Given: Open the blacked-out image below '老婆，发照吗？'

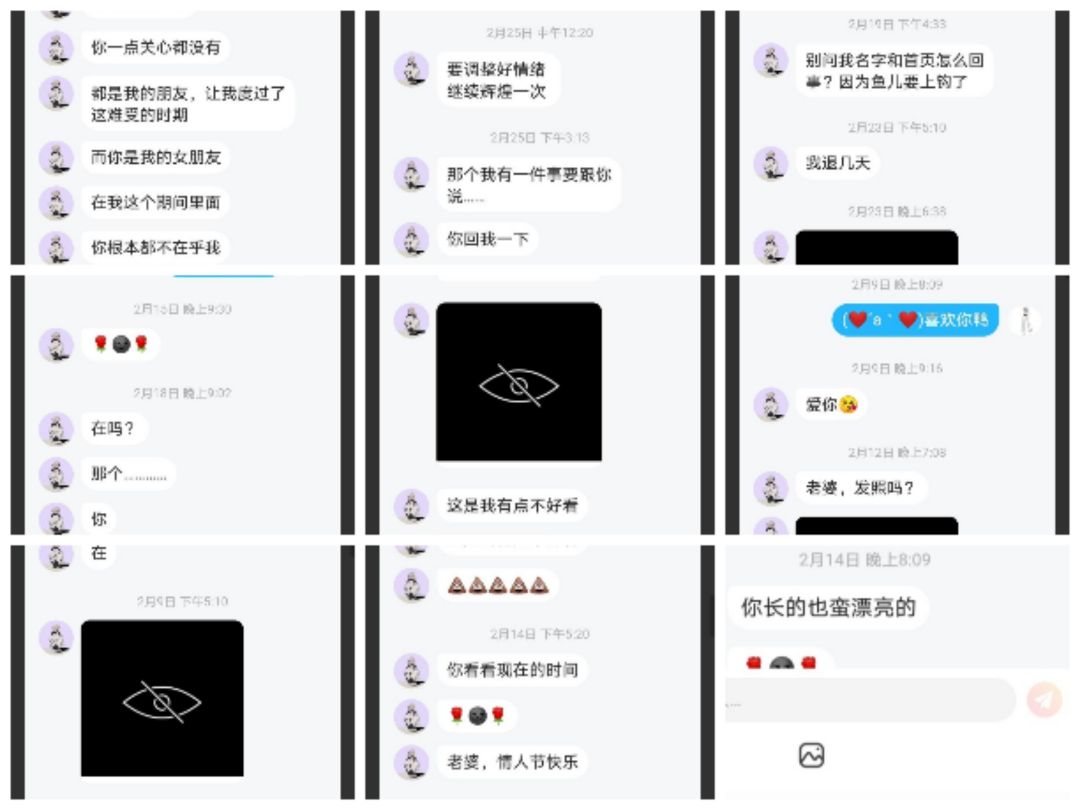Looking at the screenshot, I should tap(876, 526).
